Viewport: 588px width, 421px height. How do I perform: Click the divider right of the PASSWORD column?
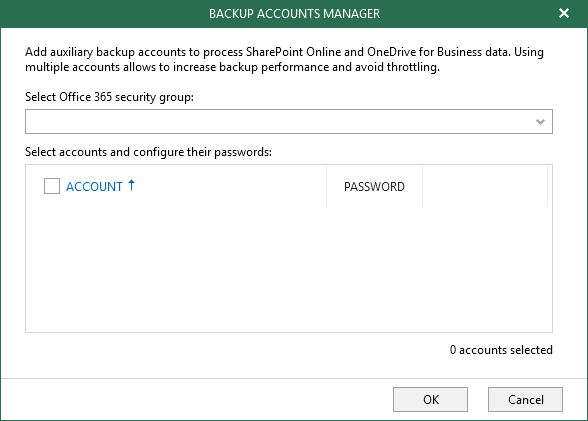(423, 186)
